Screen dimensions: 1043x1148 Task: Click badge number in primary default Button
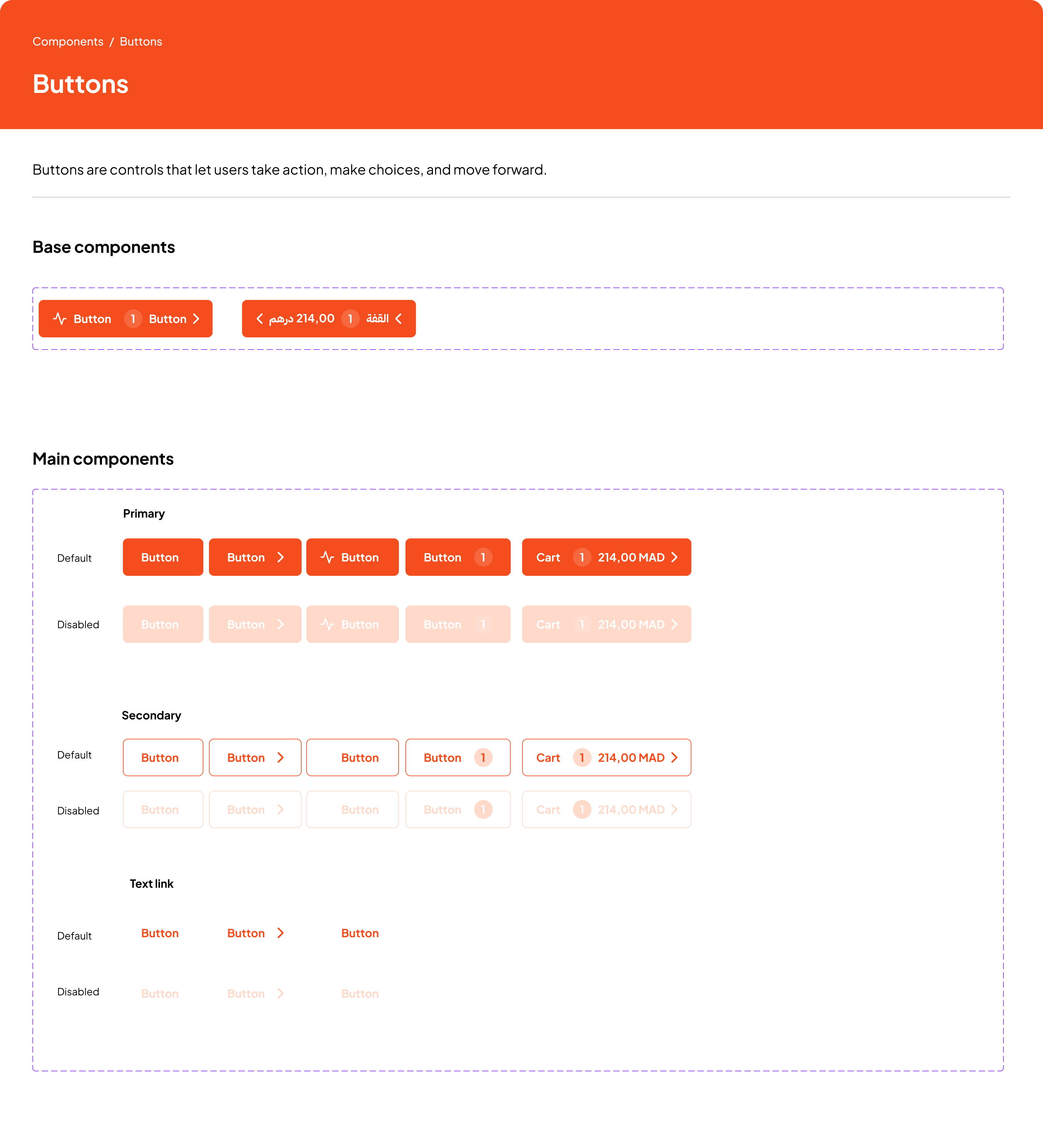pos(483,557)
